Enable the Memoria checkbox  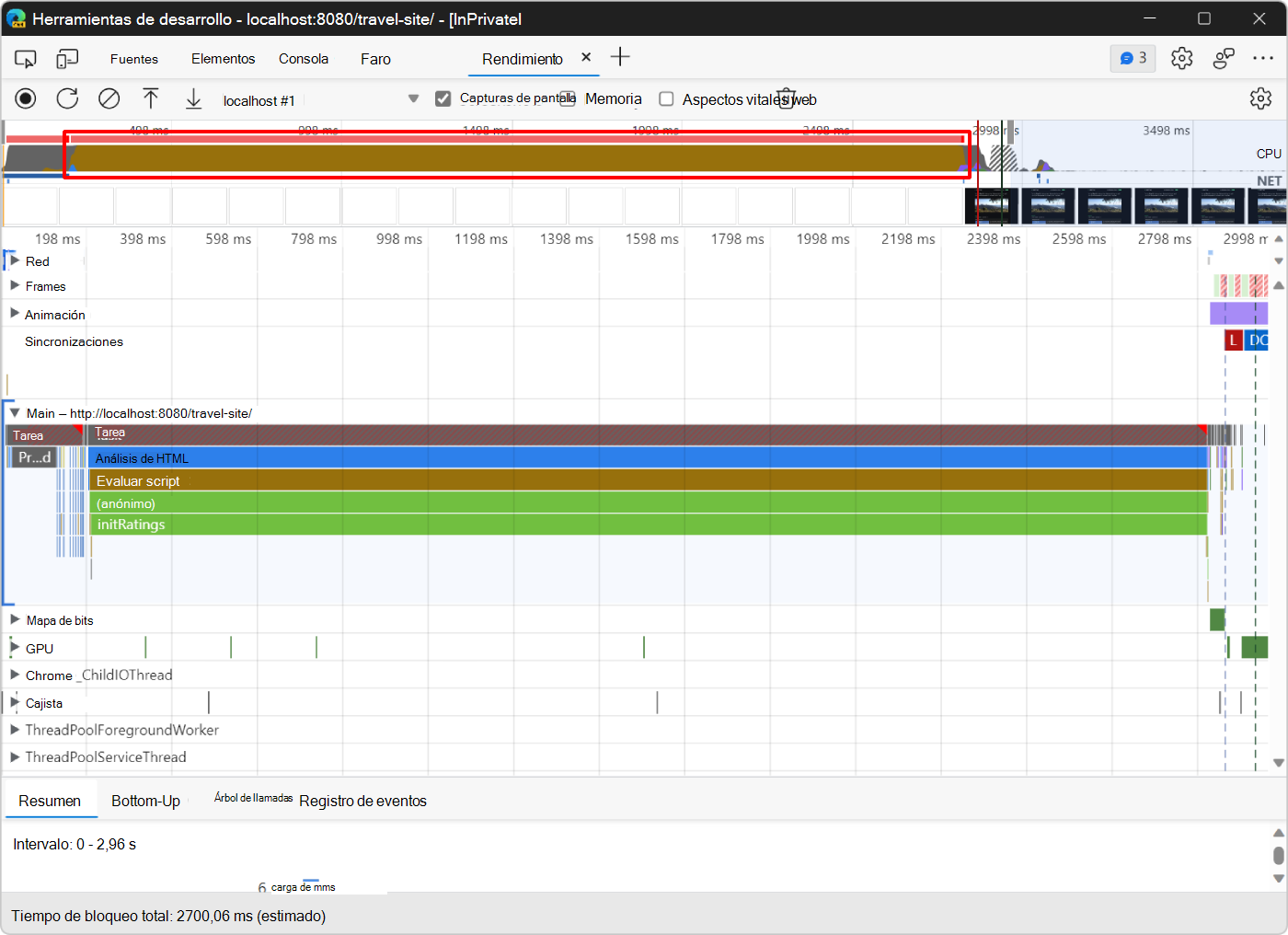(568, 98)
